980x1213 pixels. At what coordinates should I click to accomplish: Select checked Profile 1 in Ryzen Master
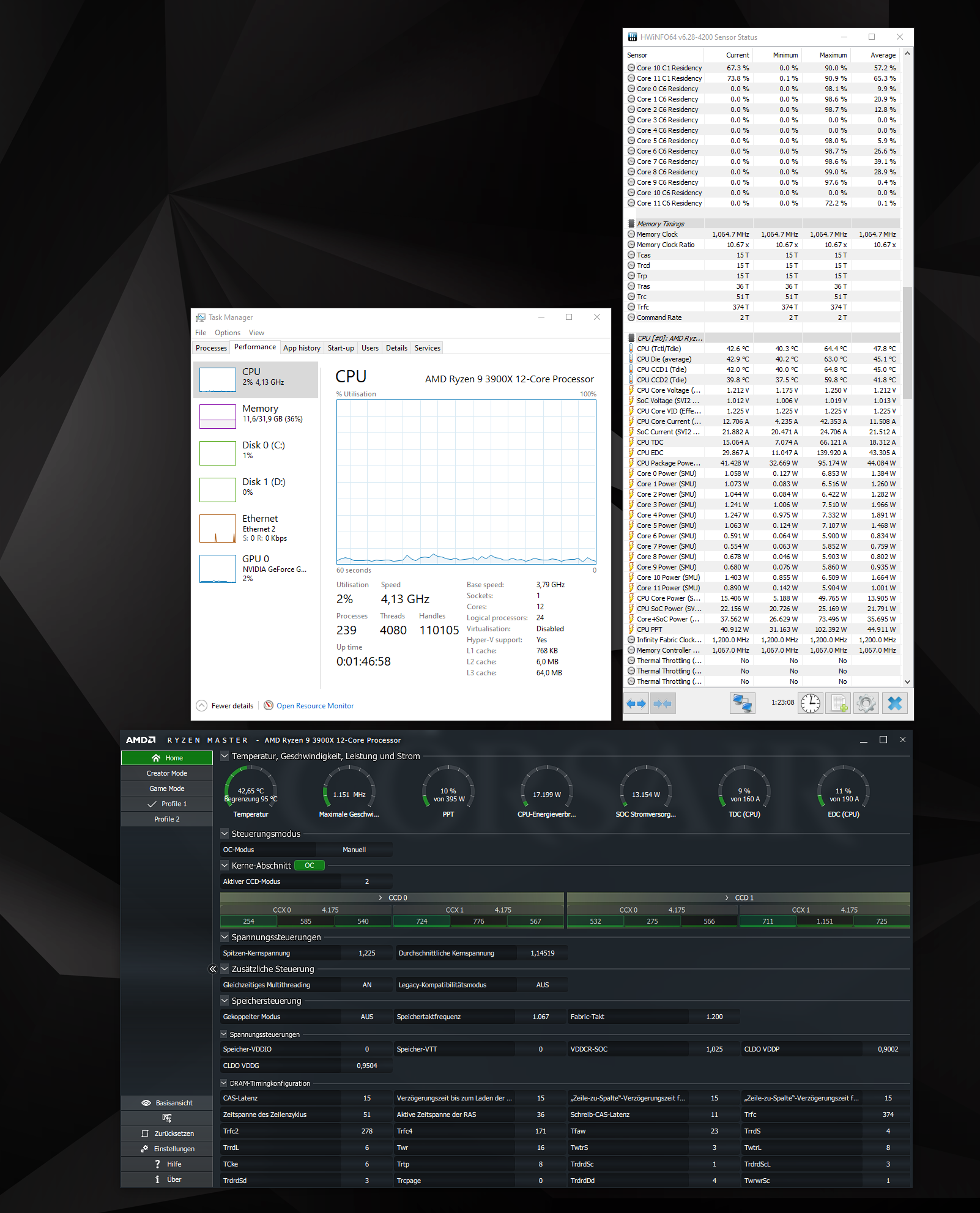pyautogui.click(x=167, y=804)
